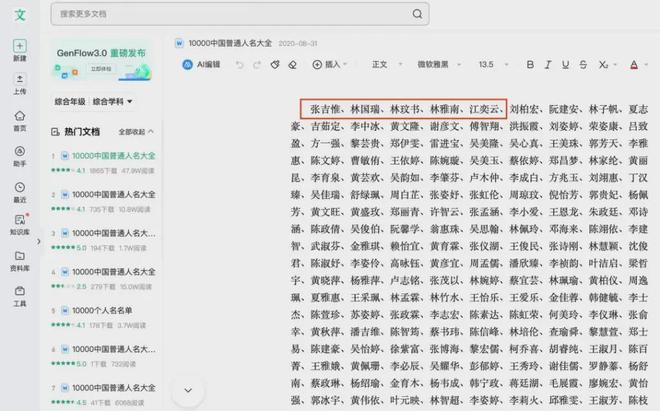The width and height of the screenshot is (660, 411).
Task: Apply the red font color
Action: [x=634, y=64]
